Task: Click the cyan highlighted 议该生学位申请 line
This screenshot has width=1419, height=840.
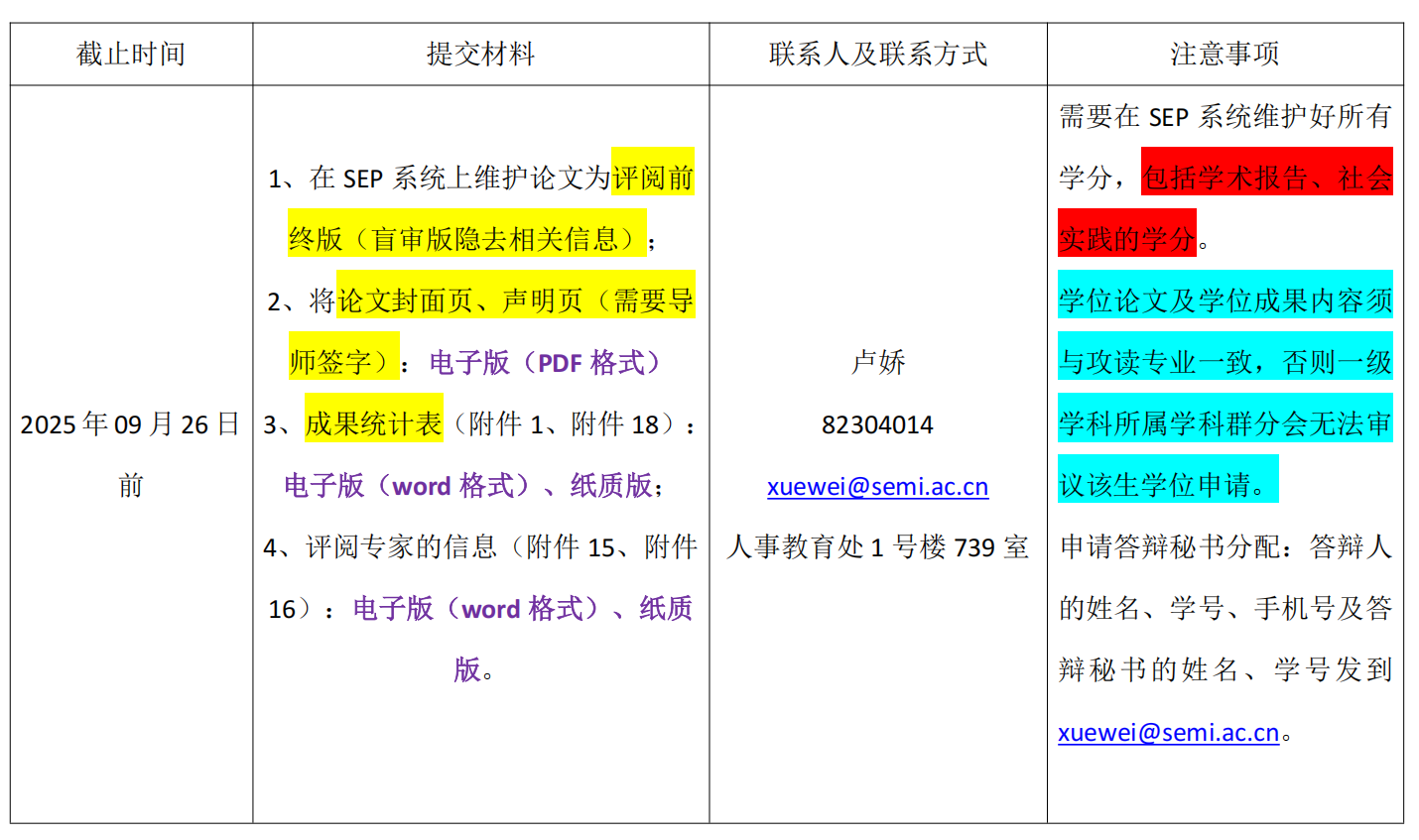Action: [1167, 485]
